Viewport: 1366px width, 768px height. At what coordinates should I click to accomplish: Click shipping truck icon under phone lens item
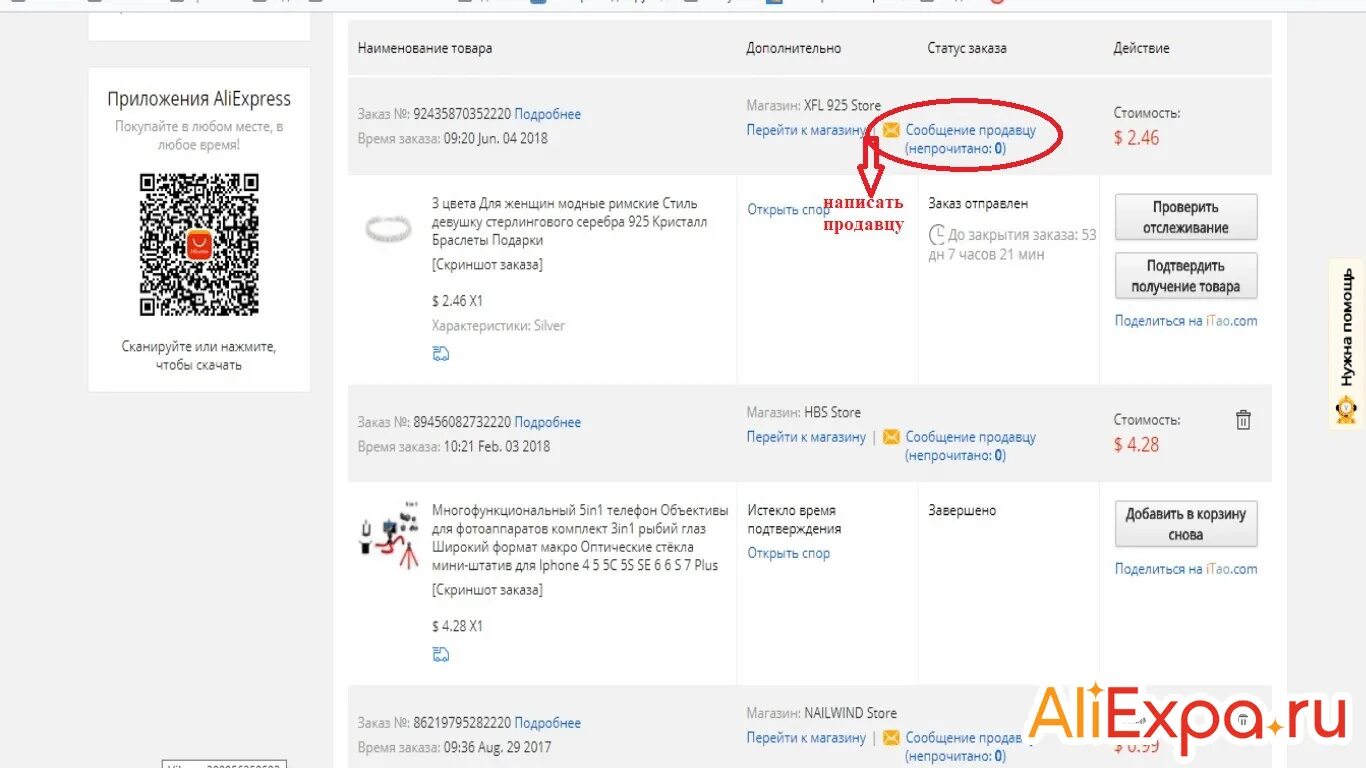pyautogui.click(x=441, y=654)
